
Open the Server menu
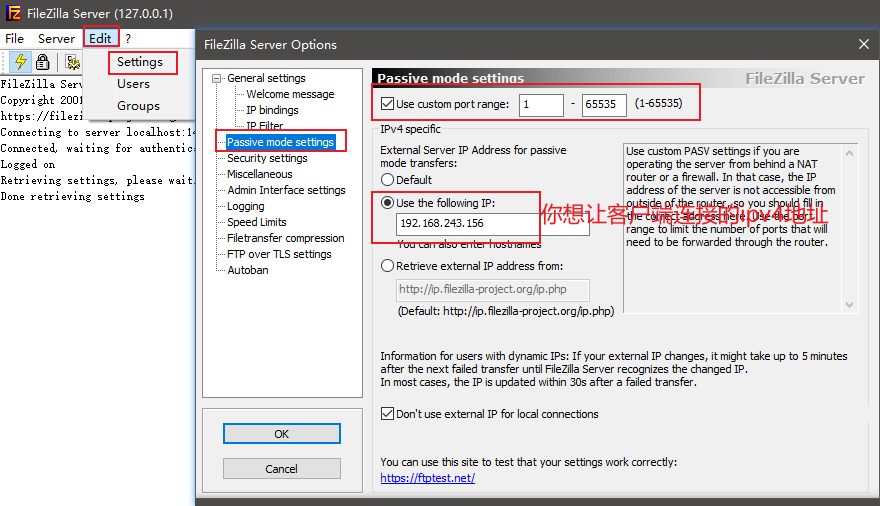point(56,38)
